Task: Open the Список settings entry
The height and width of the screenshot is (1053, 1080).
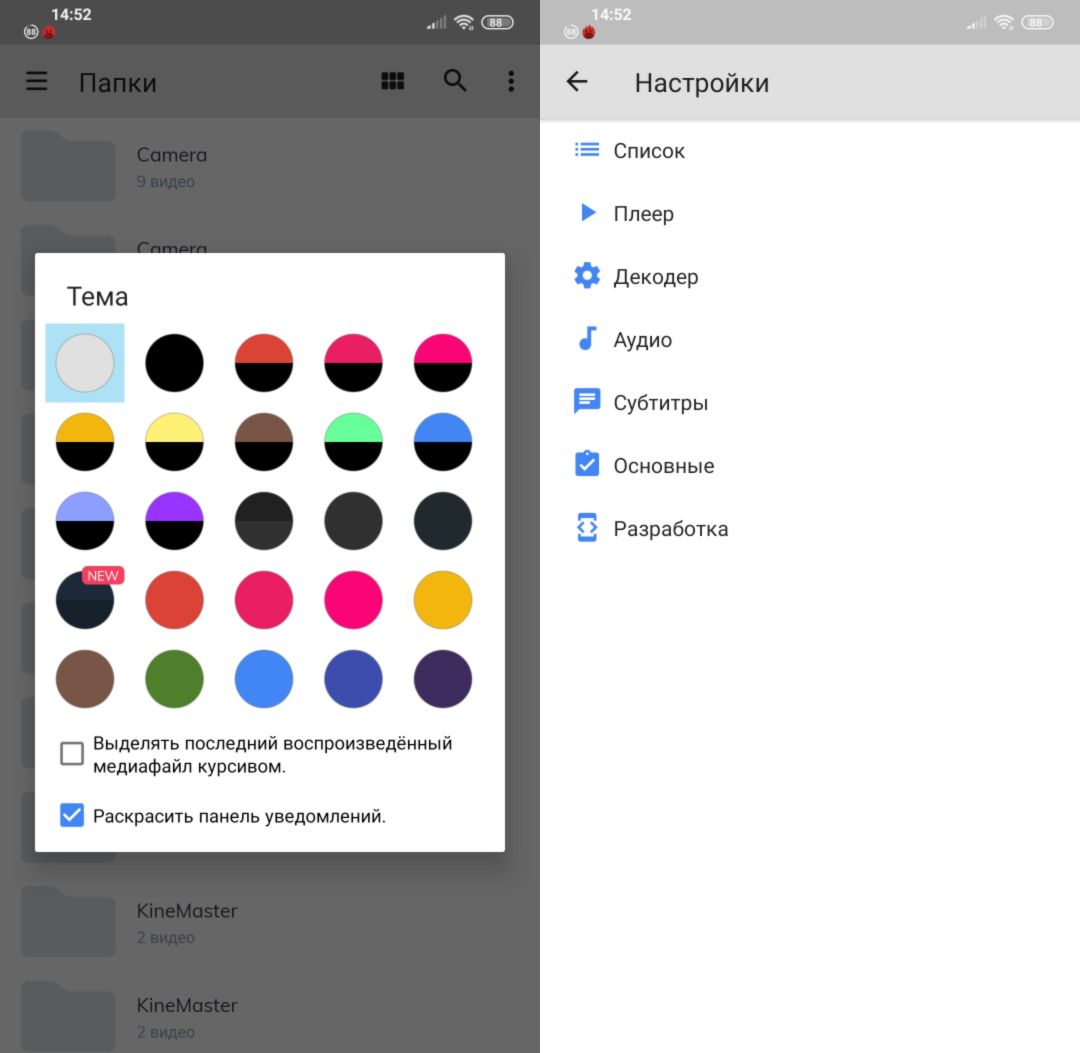Action: coord(810,150)
